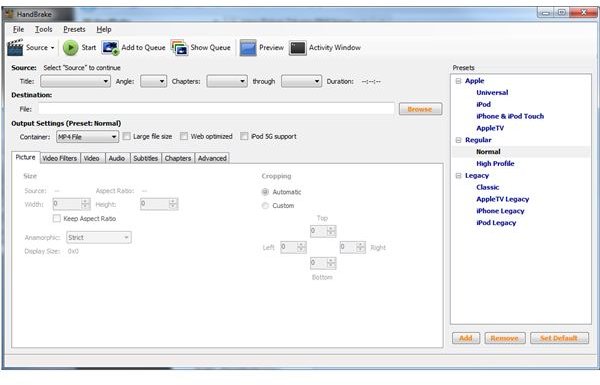The image size is (600, 385).
Task: Click the green Start play icon
Action: [x=70, y=48]
